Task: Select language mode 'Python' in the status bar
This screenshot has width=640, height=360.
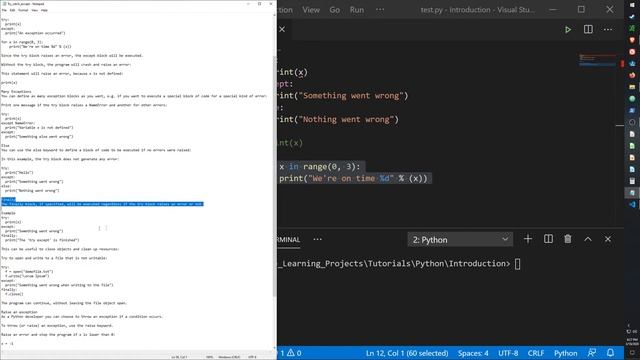Action: (565, 353)
